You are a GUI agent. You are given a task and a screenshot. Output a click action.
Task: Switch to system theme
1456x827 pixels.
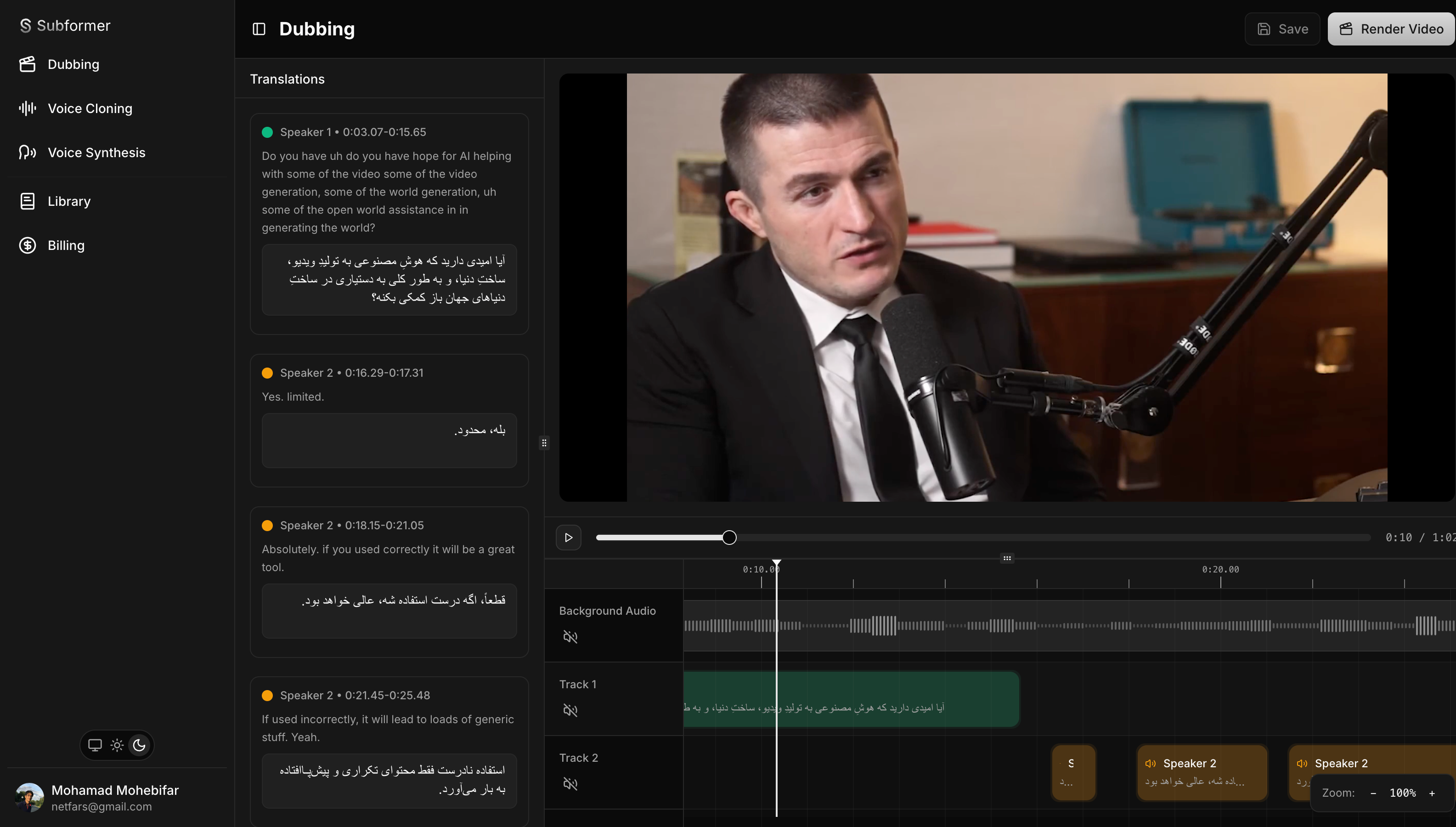(95, 745)
